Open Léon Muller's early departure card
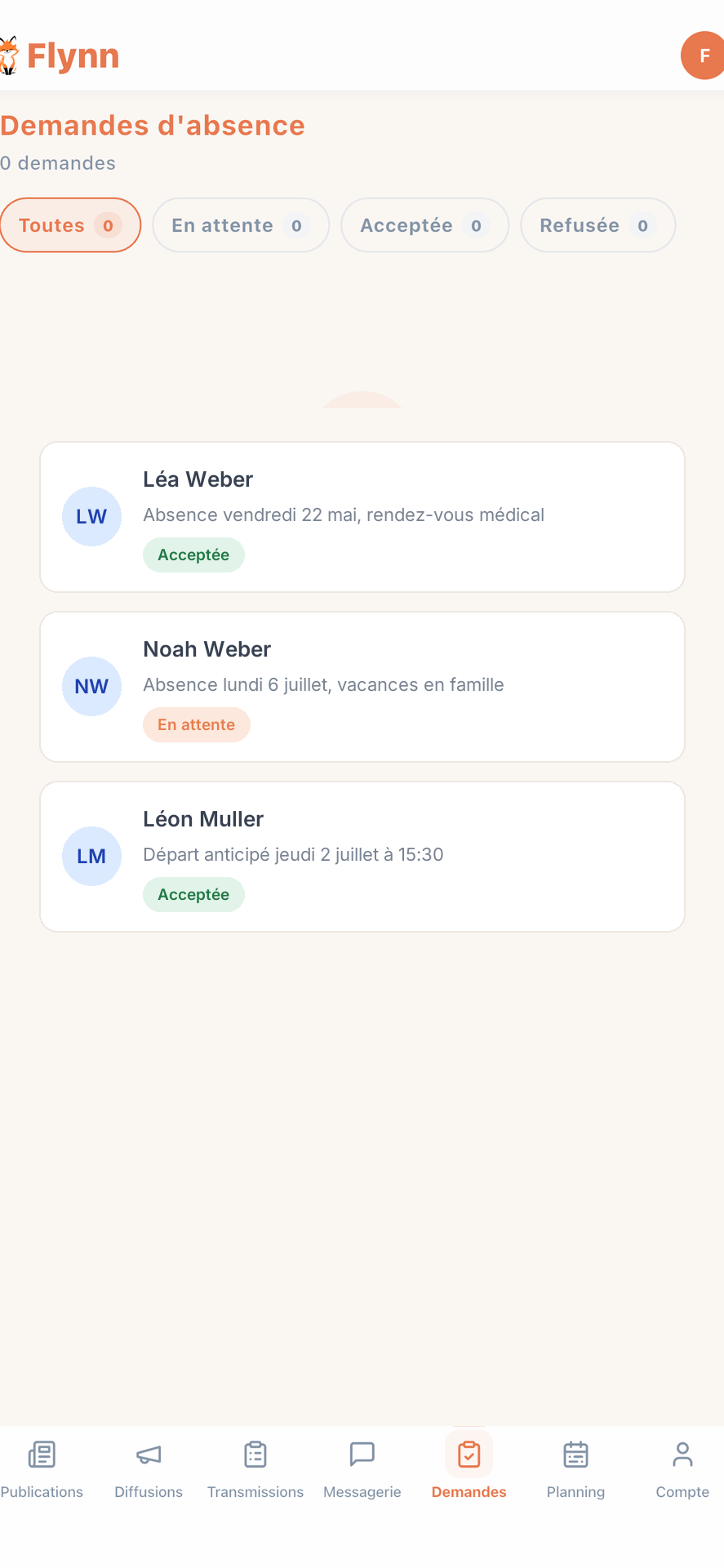The width and height of the screenshot is (724, 1568). tap(362, 857)
